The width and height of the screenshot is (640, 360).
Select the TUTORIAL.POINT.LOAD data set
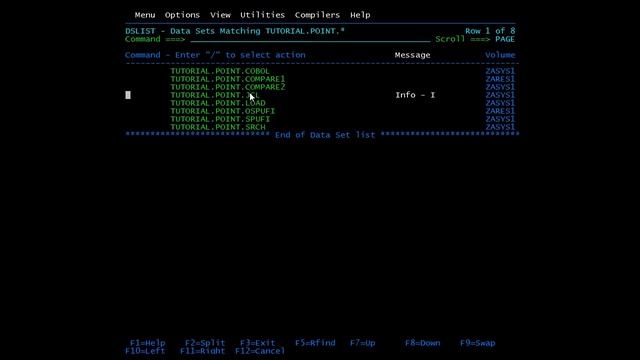(218, 103)
